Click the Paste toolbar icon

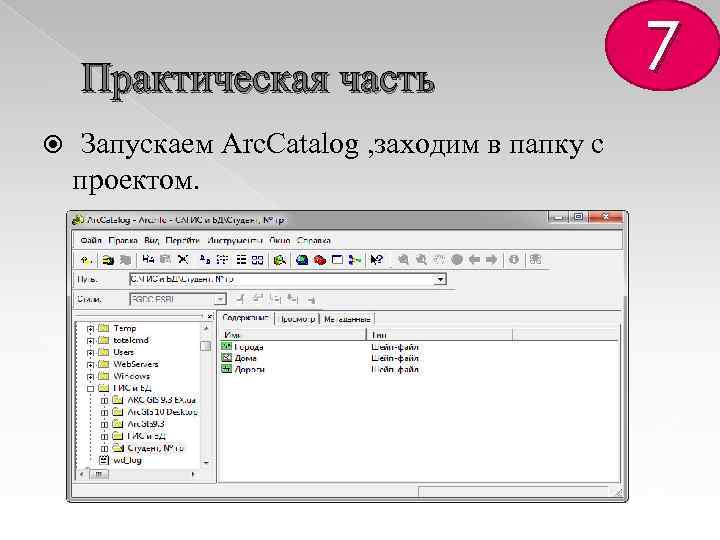pos(165,259)
